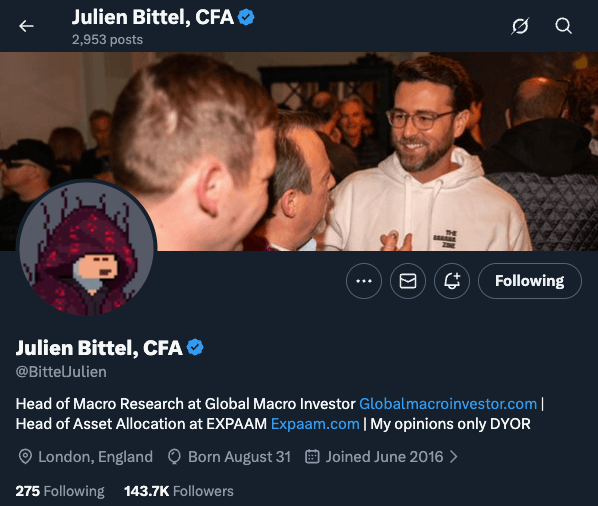598x506 pixels.
Task: Click the calendar icon near Joined date
Action: [312, 457]
